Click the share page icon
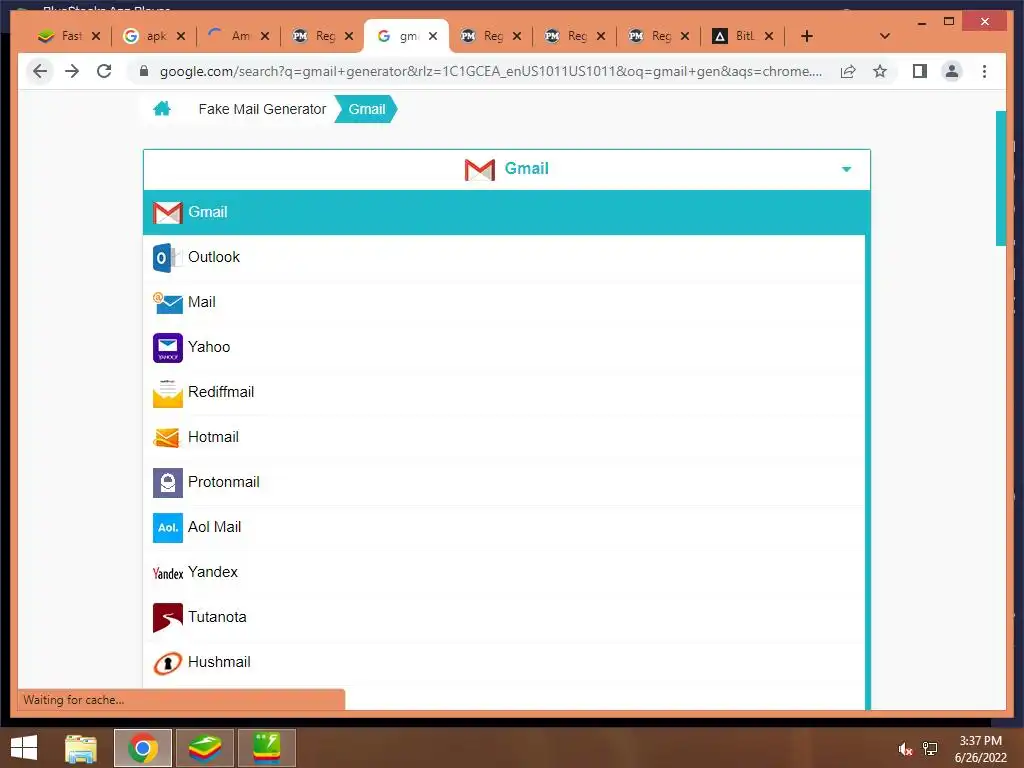This screenshot has width=1024, height=768. tap(848, 72)
